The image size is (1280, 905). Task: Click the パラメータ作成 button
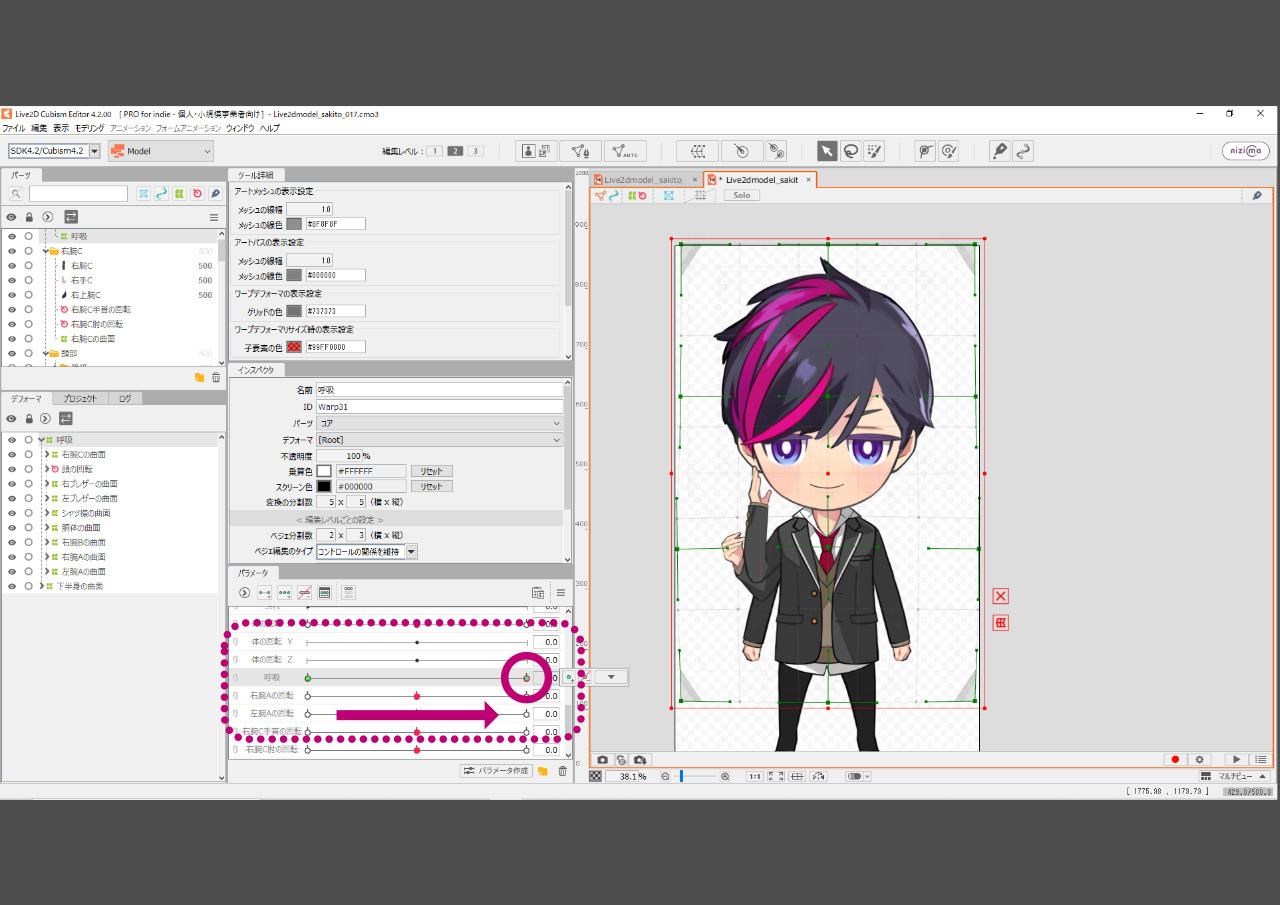point(496,771)
